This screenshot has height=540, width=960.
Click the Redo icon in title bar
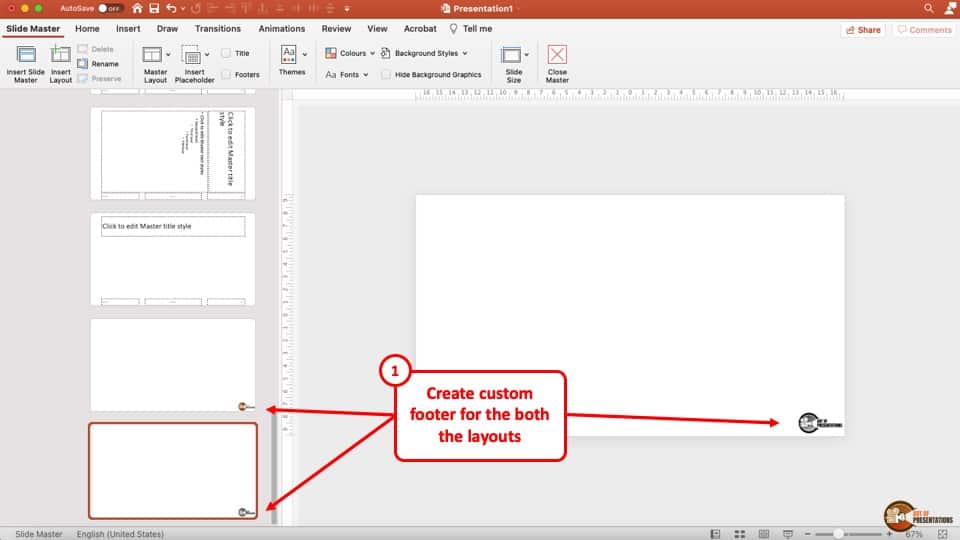click(196, 9)
